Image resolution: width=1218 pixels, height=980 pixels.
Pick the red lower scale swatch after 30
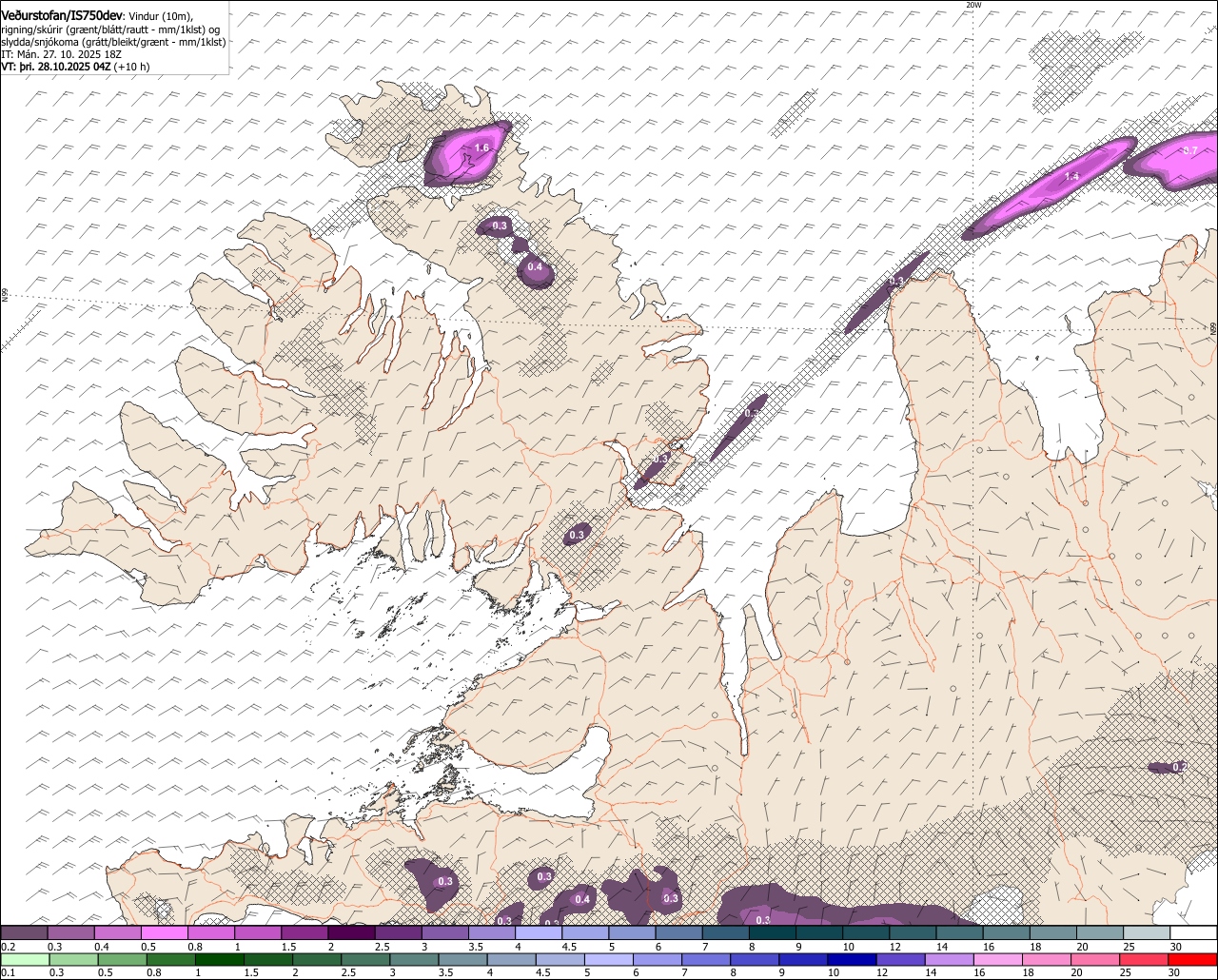pyautogui.click(x=1193, y=959)
